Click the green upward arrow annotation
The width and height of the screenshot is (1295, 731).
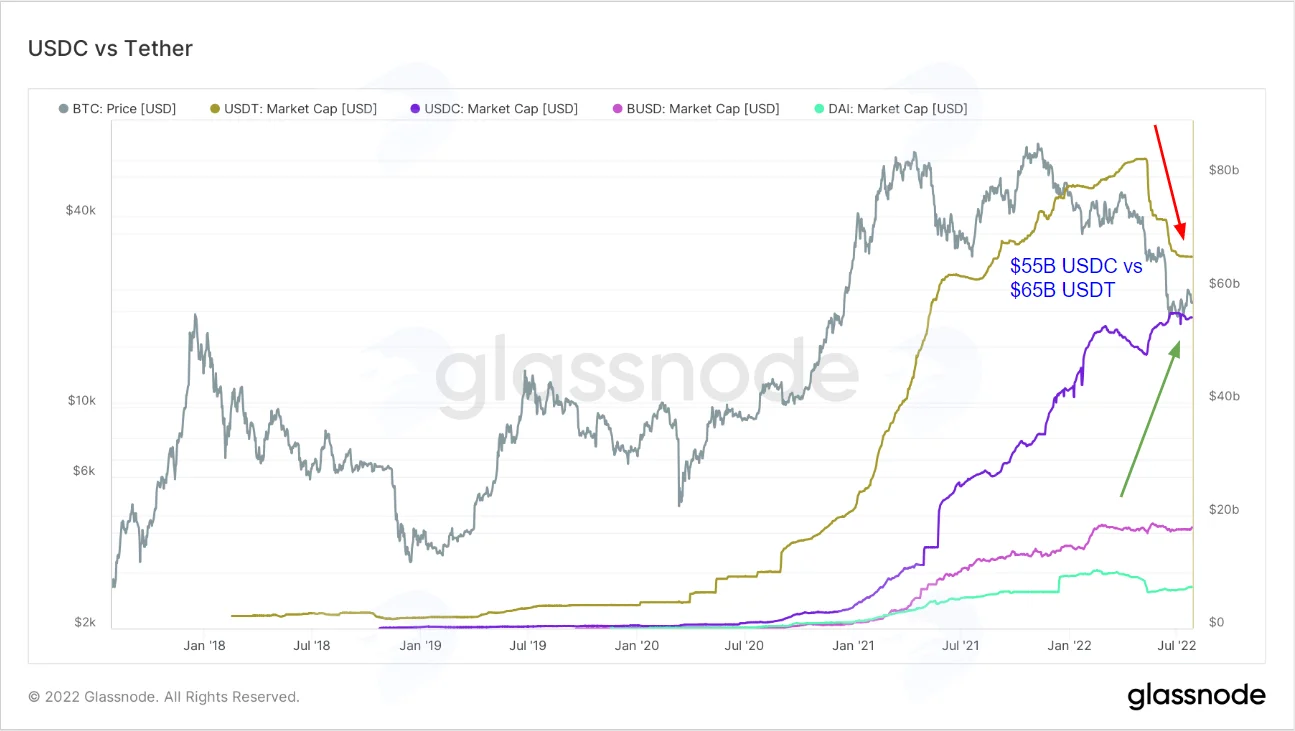pos(1150,418)
